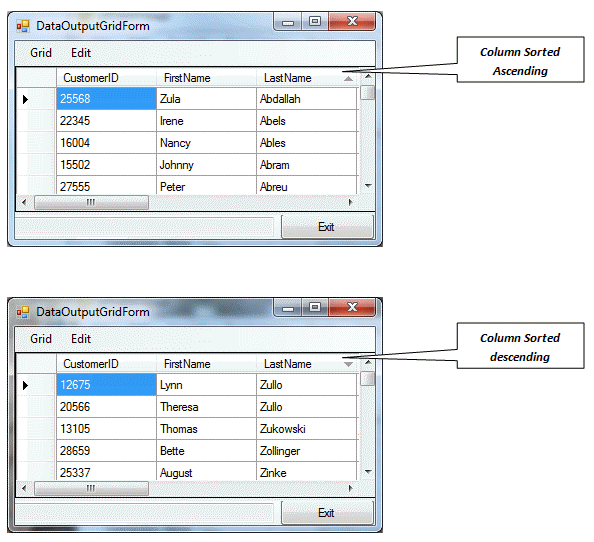Select cell 15502
594x542 pixels.
pos(106,165)
